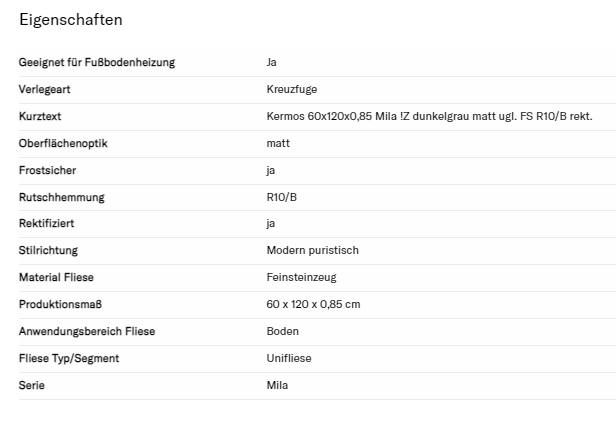616x426 pixels.
Task: Click the 'Geeignet für Fußbodenheizung' label
Action: click(97, 62)
